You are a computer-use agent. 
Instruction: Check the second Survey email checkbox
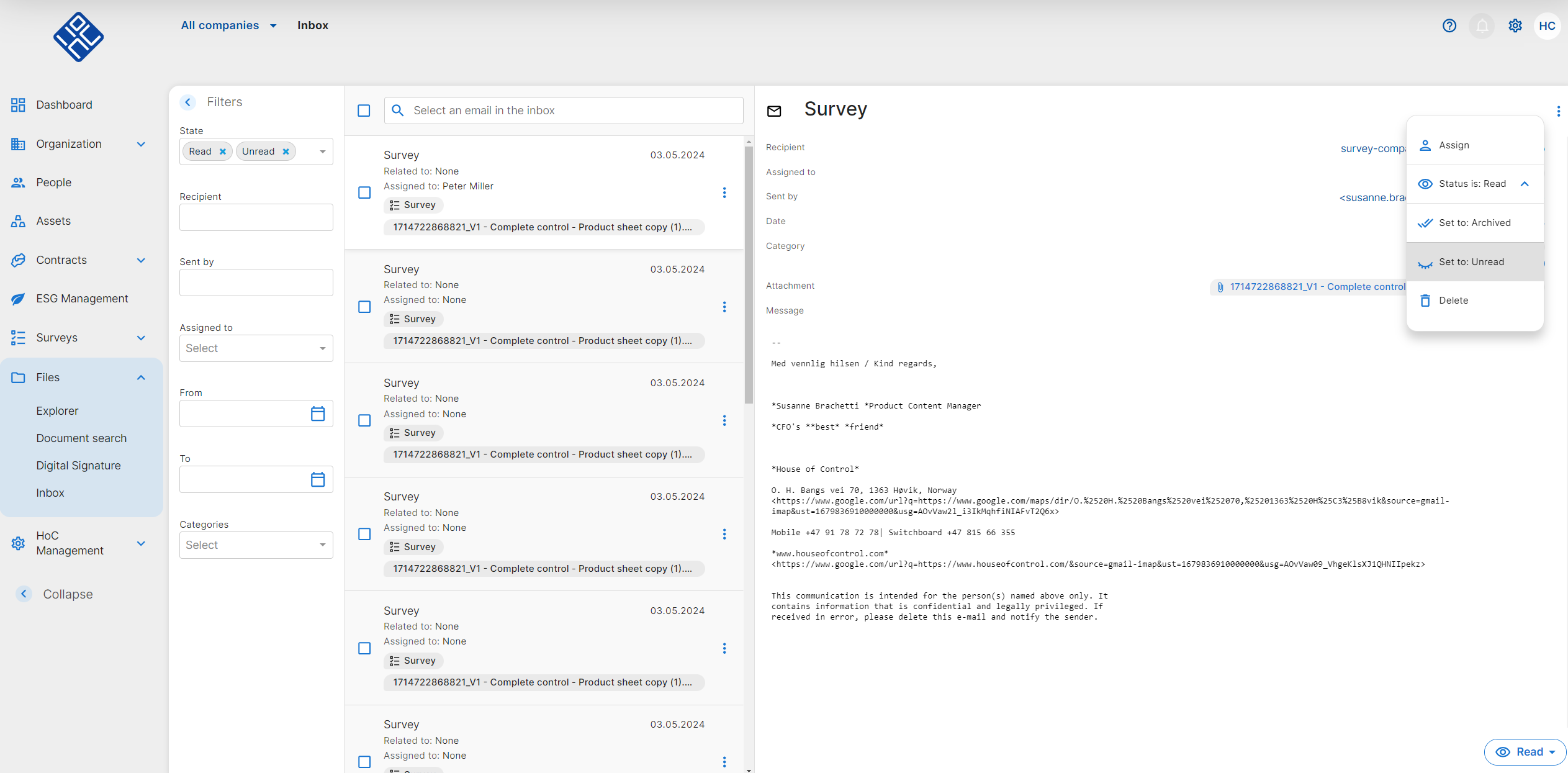pyautogui.click(x=364, y=307)
